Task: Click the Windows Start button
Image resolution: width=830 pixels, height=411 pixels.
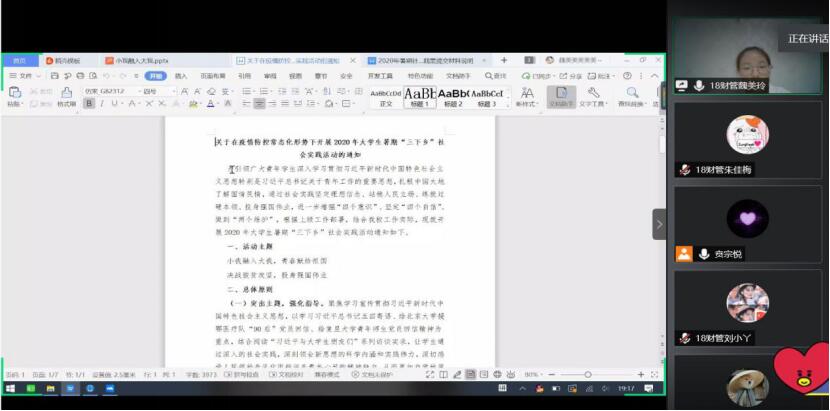Action: point(8,390)
